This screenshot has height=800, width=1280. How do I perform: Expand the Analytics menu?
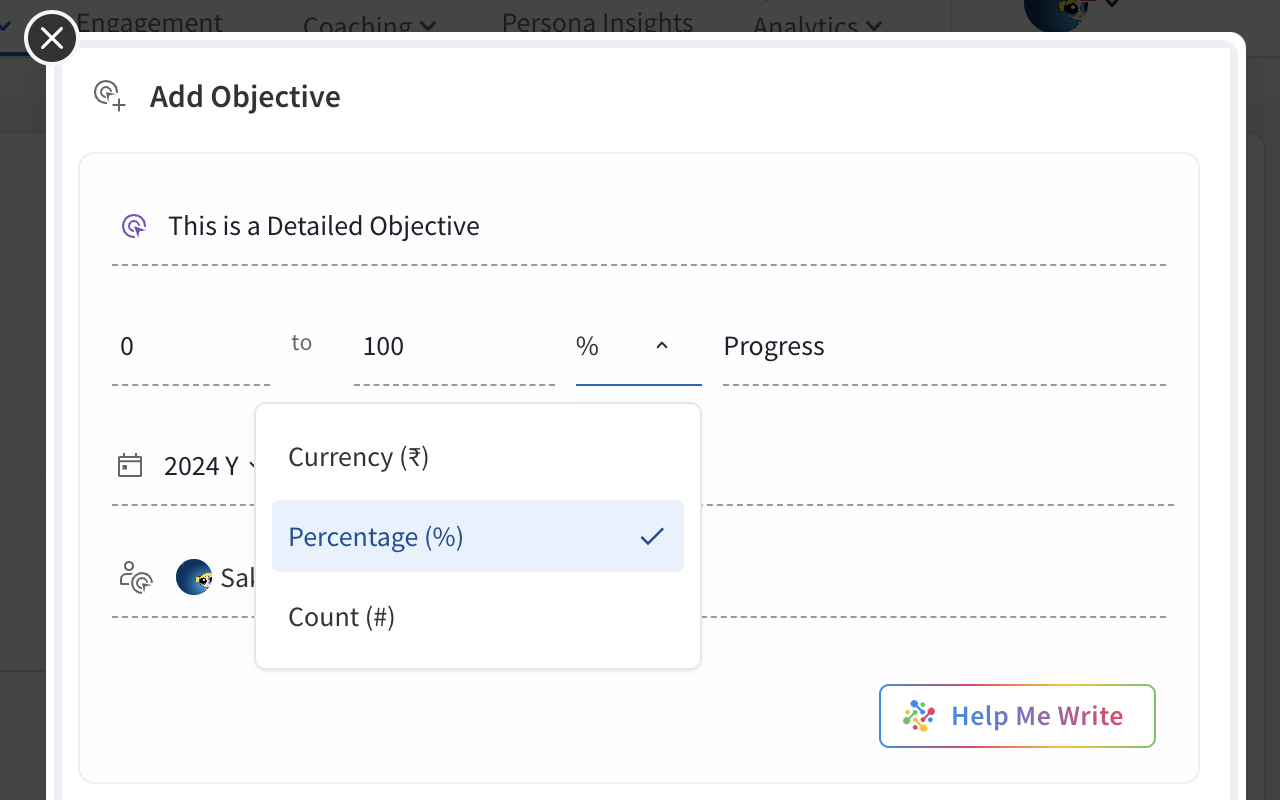817,26
